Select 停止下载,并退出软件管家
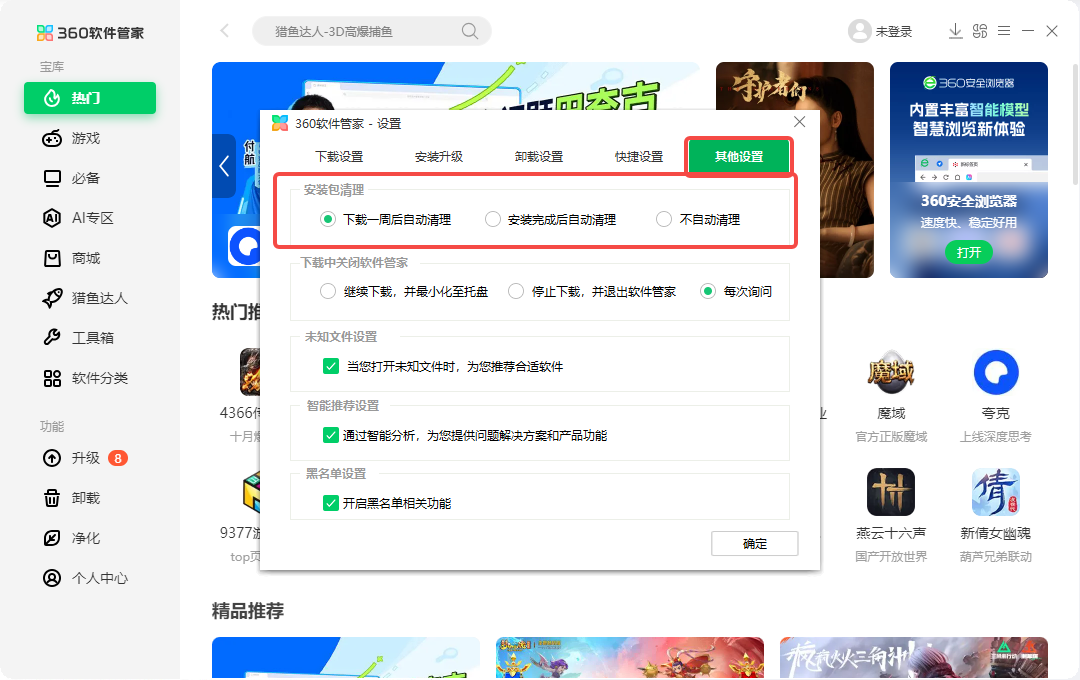1080x680 pixels. coord(592,291)
